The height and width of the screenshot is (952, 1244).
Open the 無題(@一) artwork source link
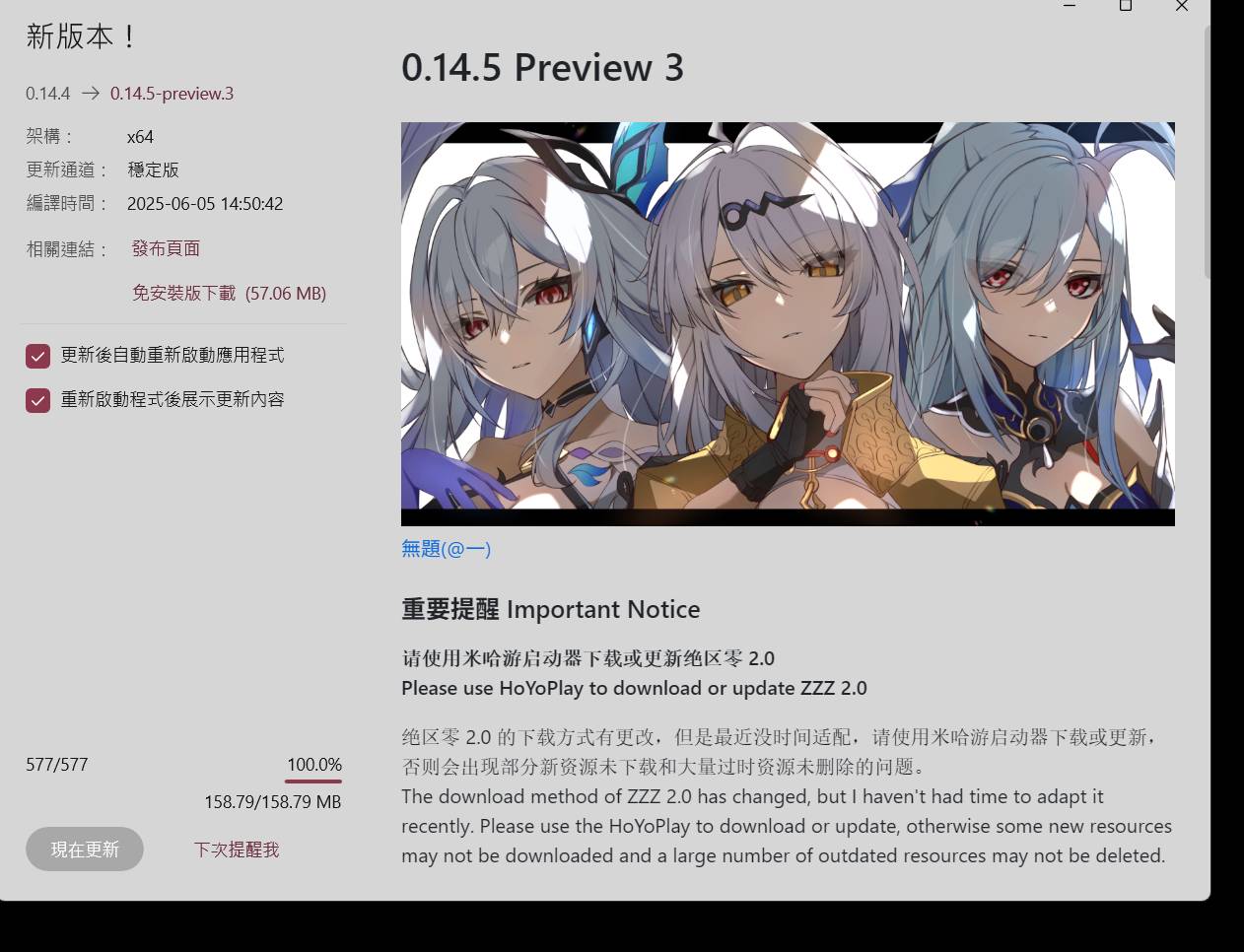[x=446, y=549]
